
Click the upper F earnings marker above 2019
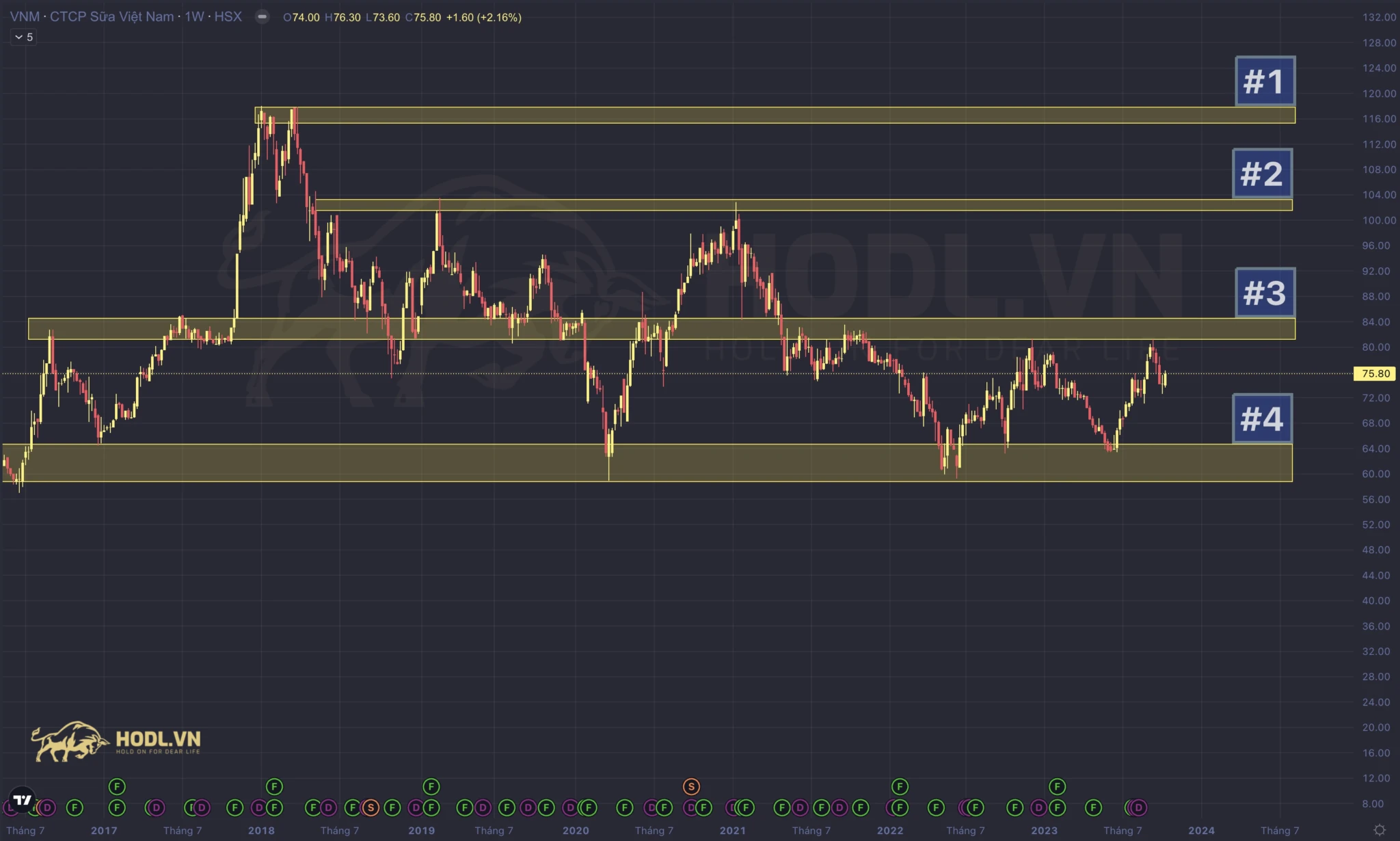click(x=431, y=786)
